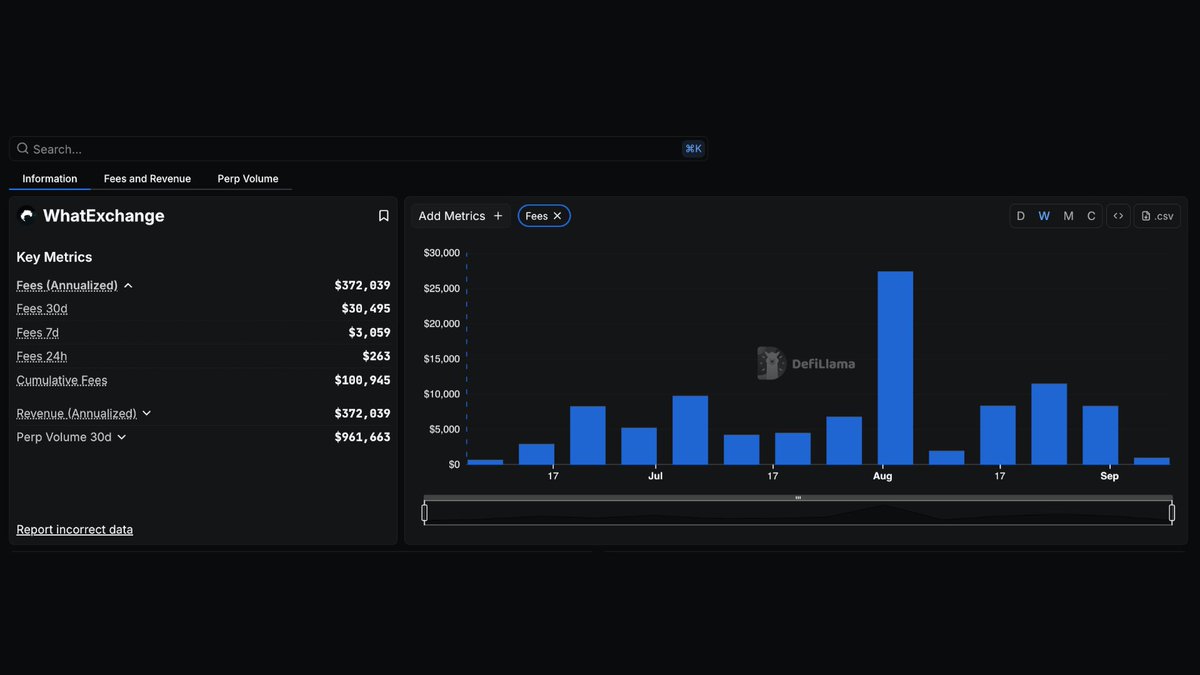Open the Information tab
Image resolution: width=1200 pixels, height=675 pixels.
(50, 179)
